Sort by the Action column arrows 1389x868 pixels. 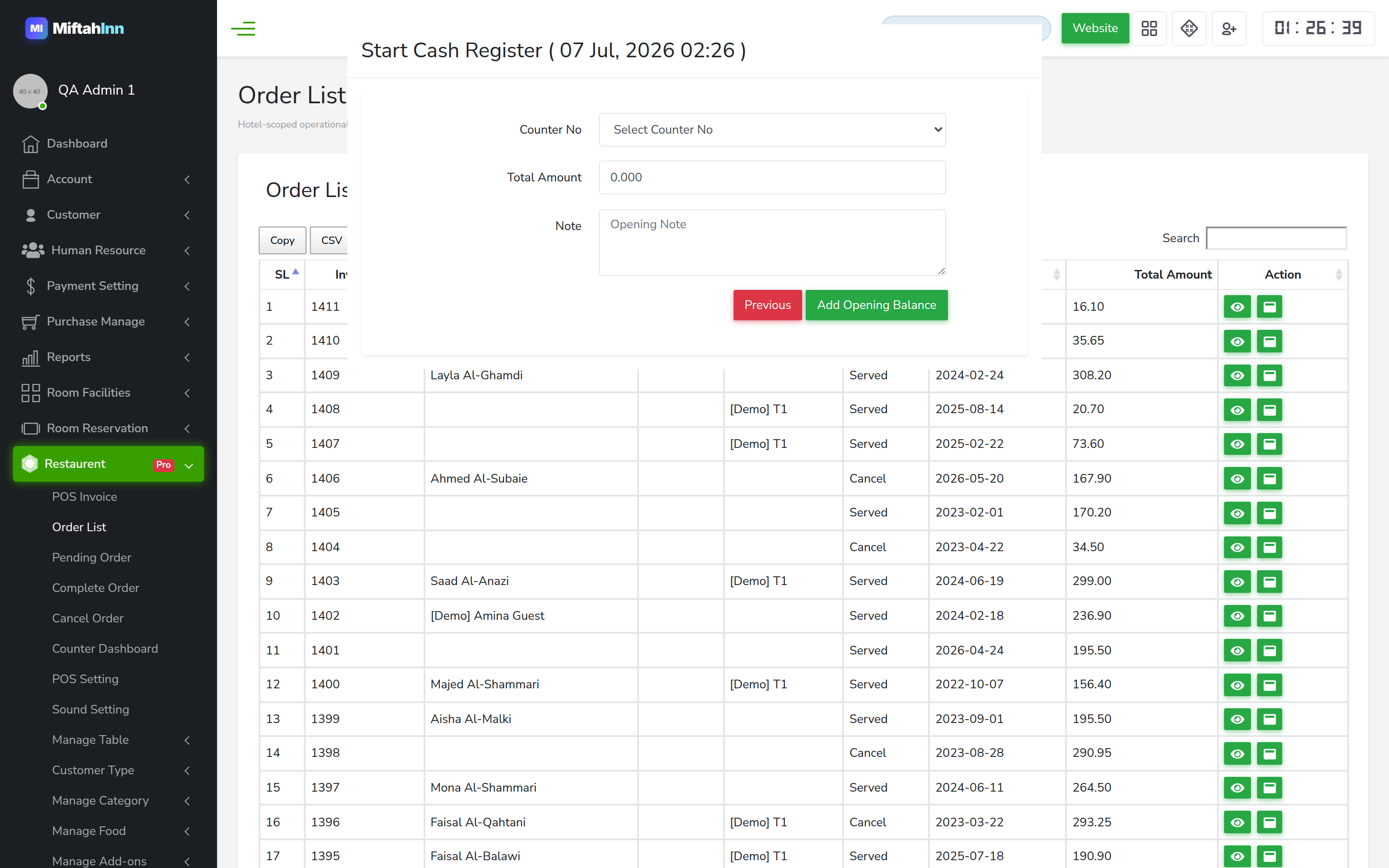click(x=1339, y=275)
